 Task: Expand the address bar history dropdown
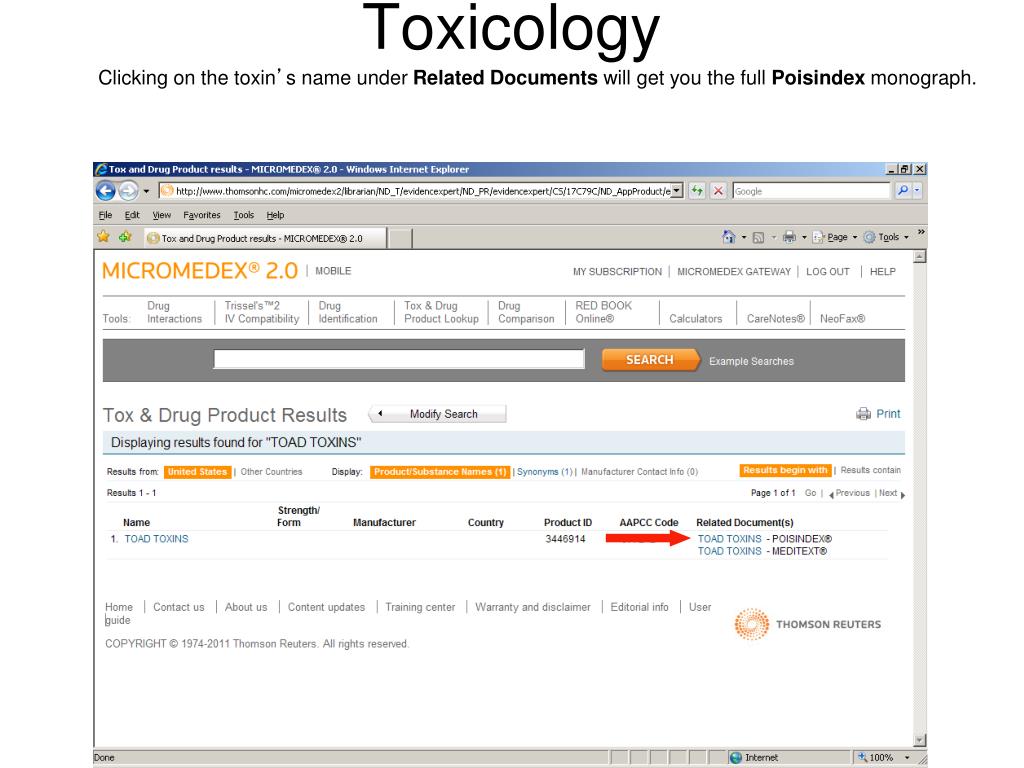677,191
